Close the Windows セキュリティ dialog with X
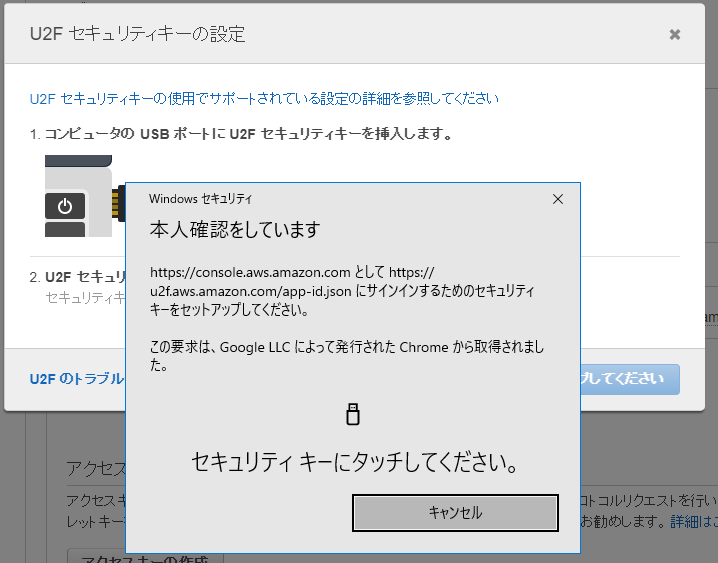Viewport: 718px width, 563px height. (557, 199)
